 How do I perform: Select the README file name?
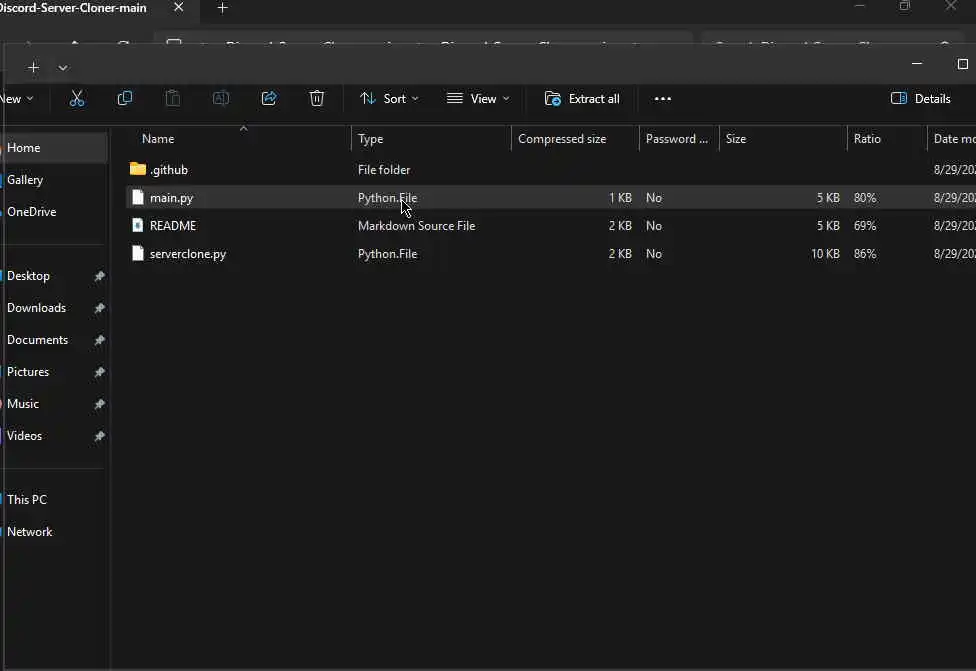point(173,225)
